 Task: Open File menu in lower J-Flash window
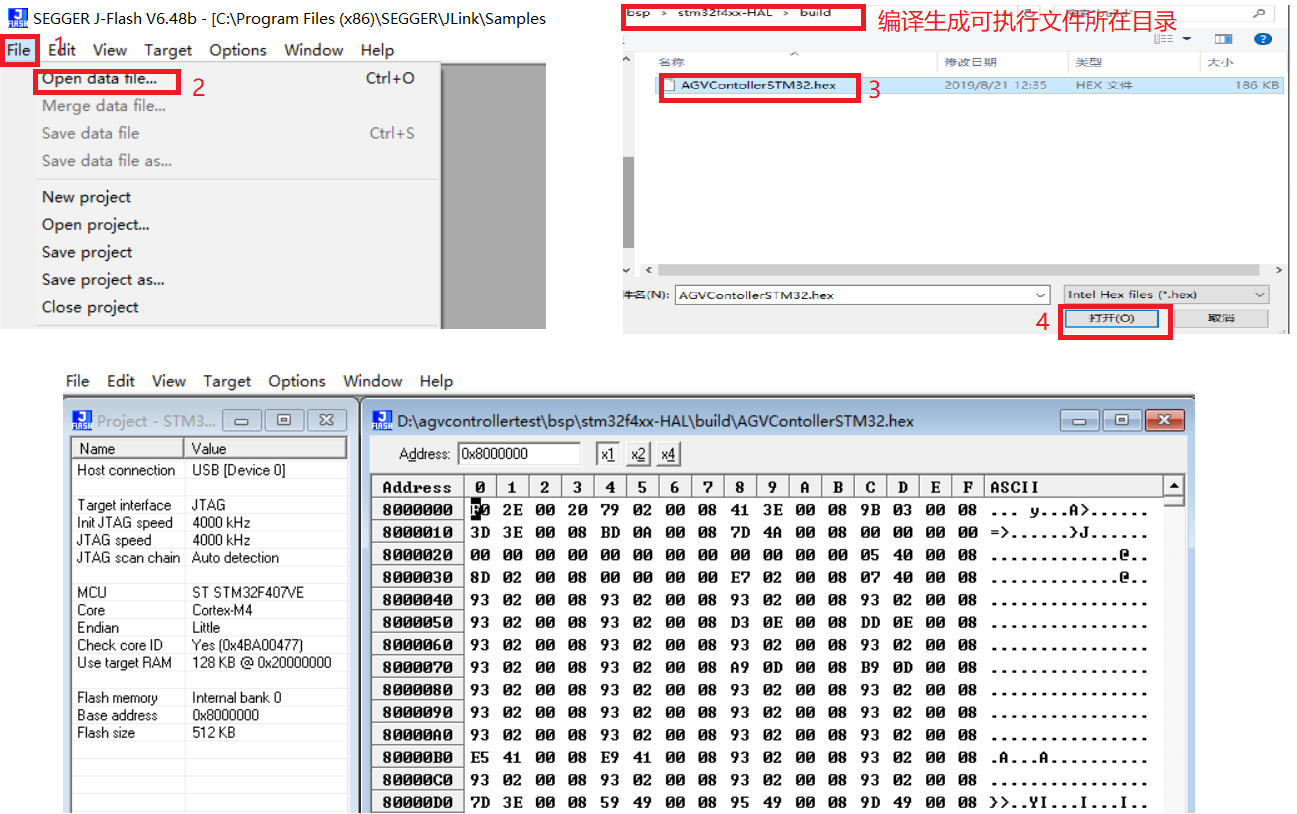pos(78,381)
